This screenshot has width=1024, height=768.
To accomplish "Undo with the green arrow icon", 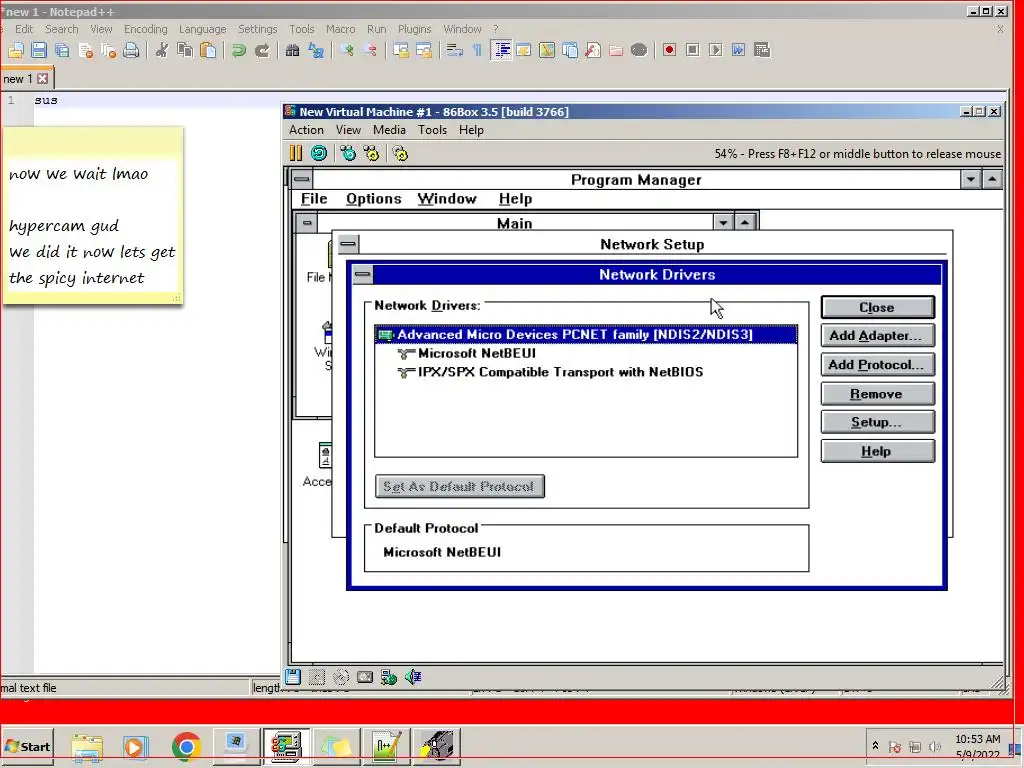I will (x=238, y=50).
